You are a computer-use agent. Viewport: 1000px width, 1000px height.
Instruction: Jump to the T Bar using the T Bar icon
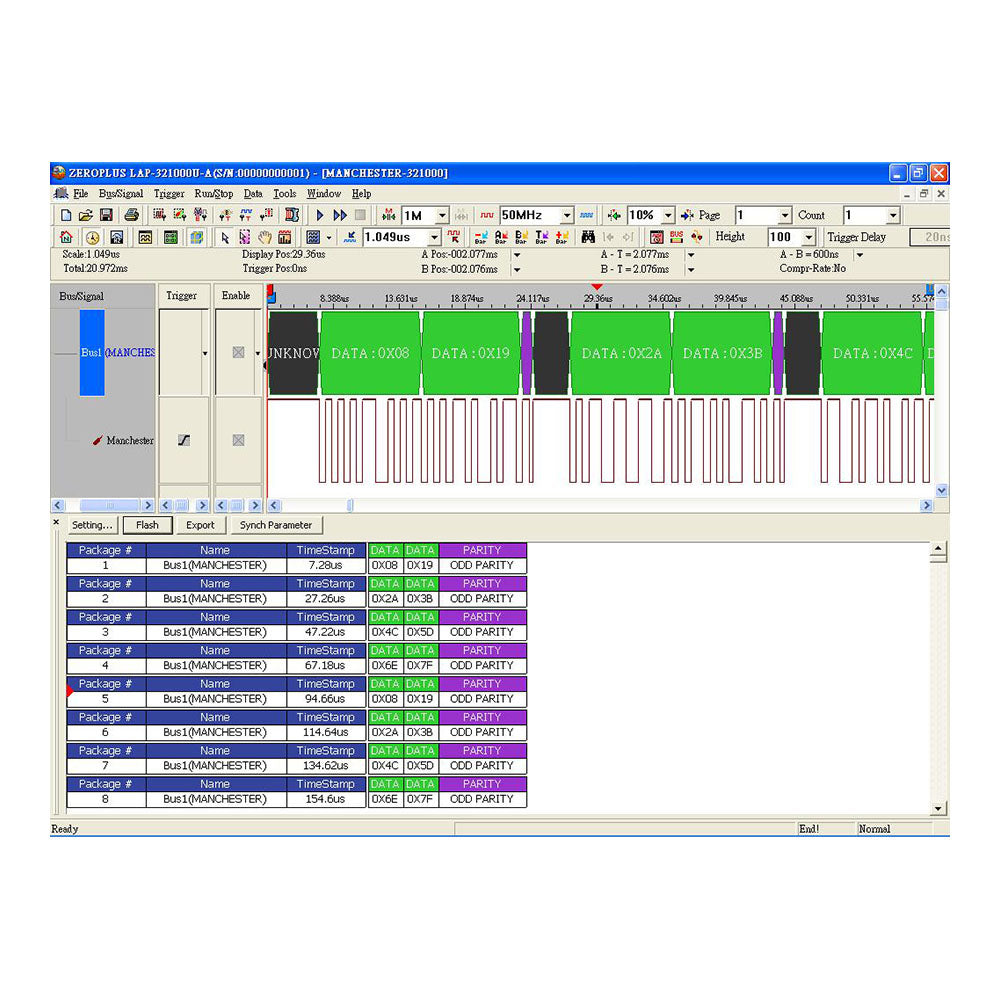click(x=542, y=237)
